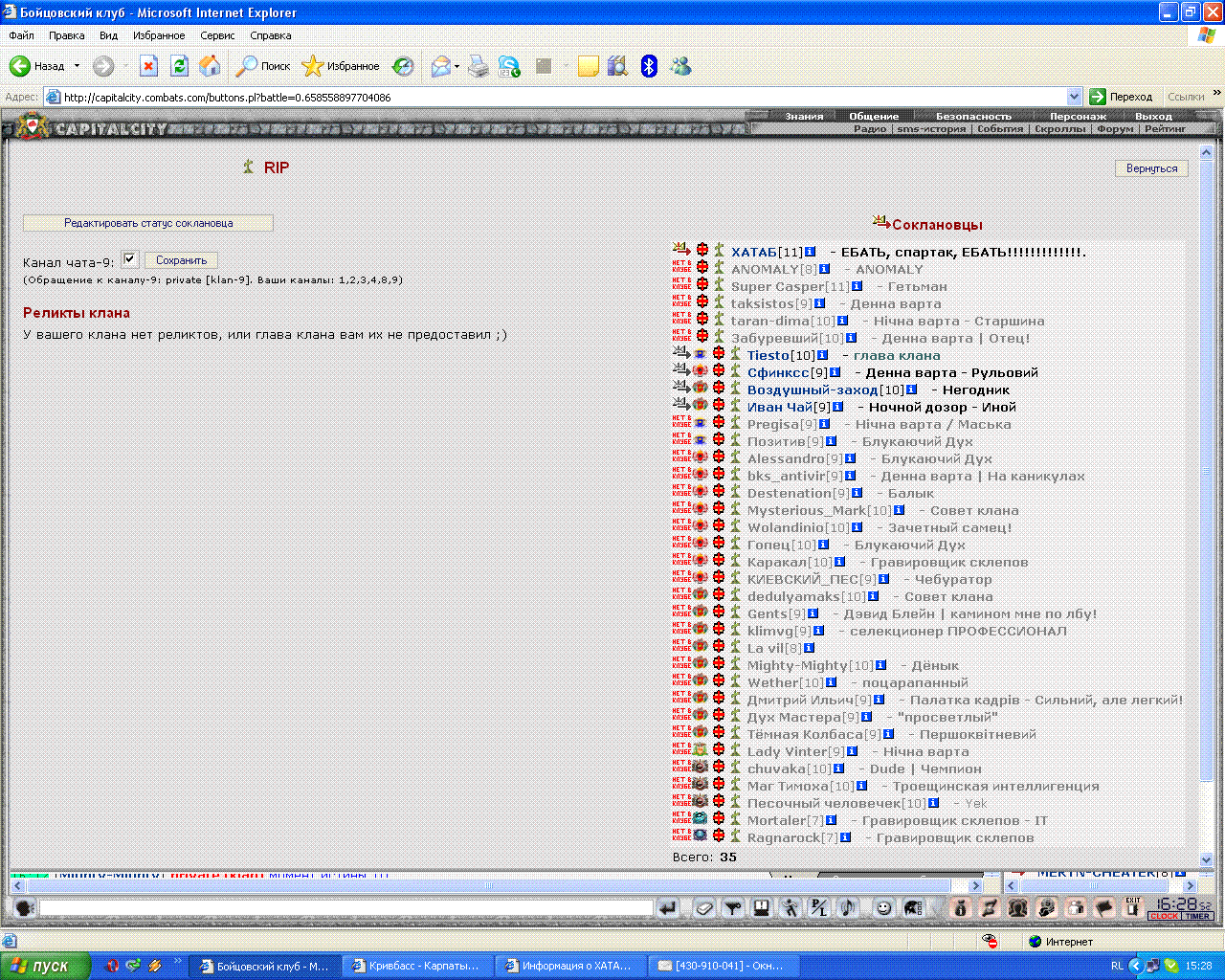Switch to the Знания tab
This screenshot has width=1225, height=980.
[804, 117]
